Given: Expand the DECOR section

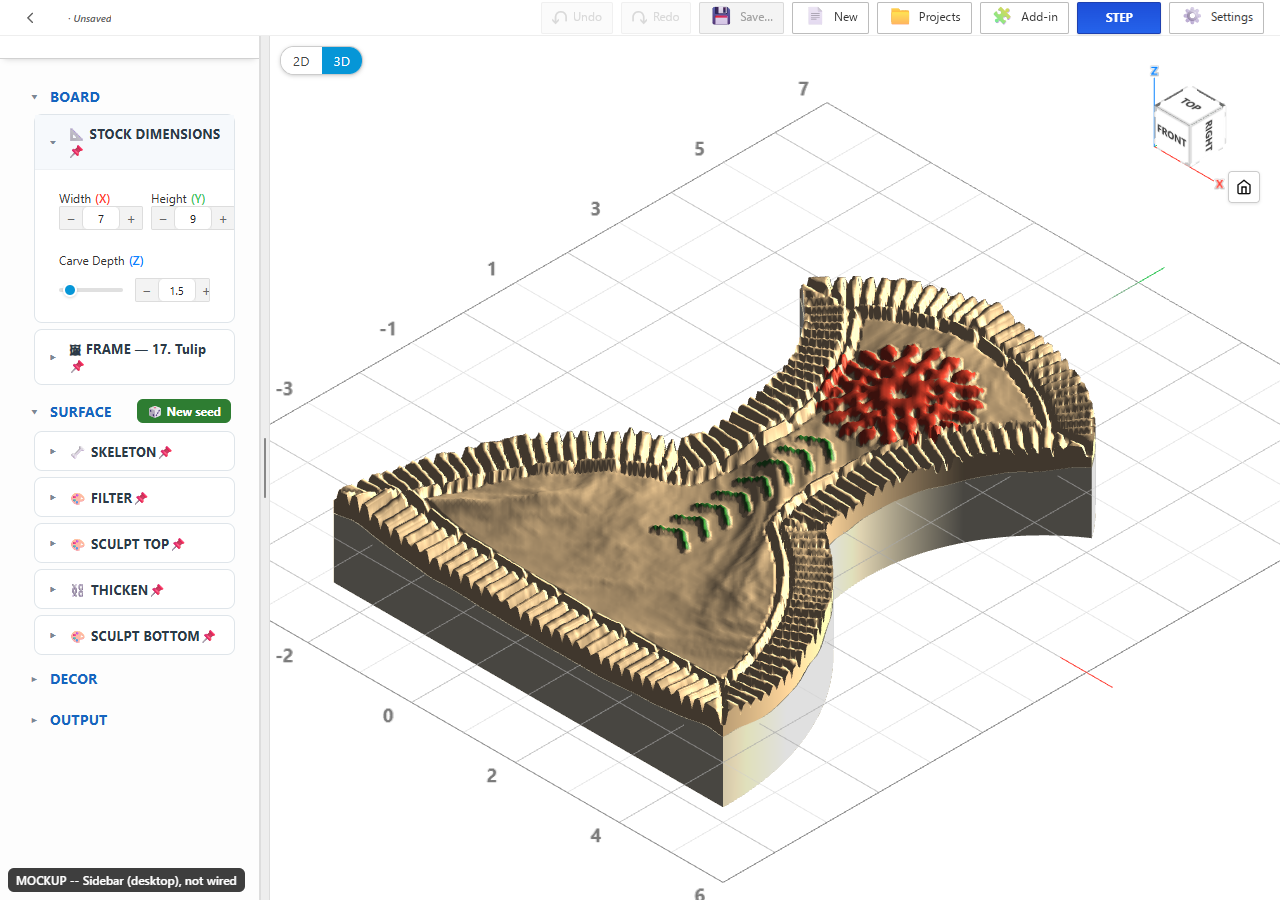Looking at the screenshot, I should 34,679.
